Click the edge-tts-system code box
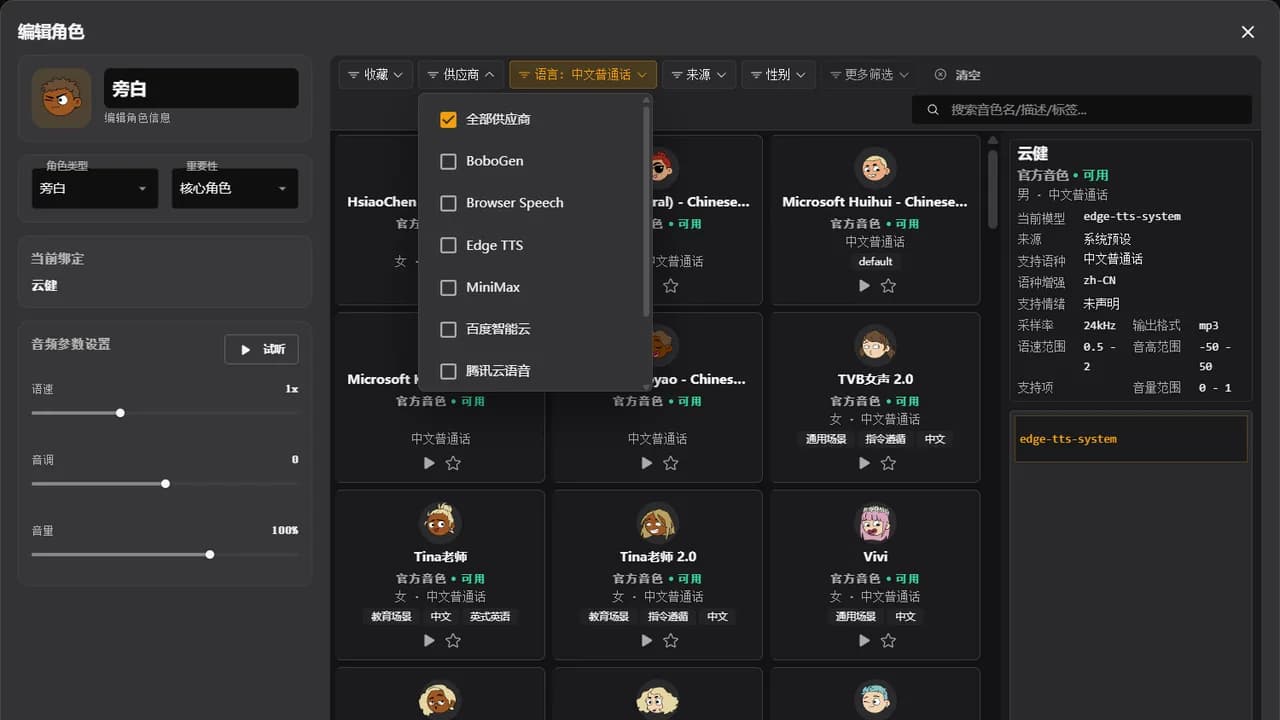 (x=1130, y=439)
